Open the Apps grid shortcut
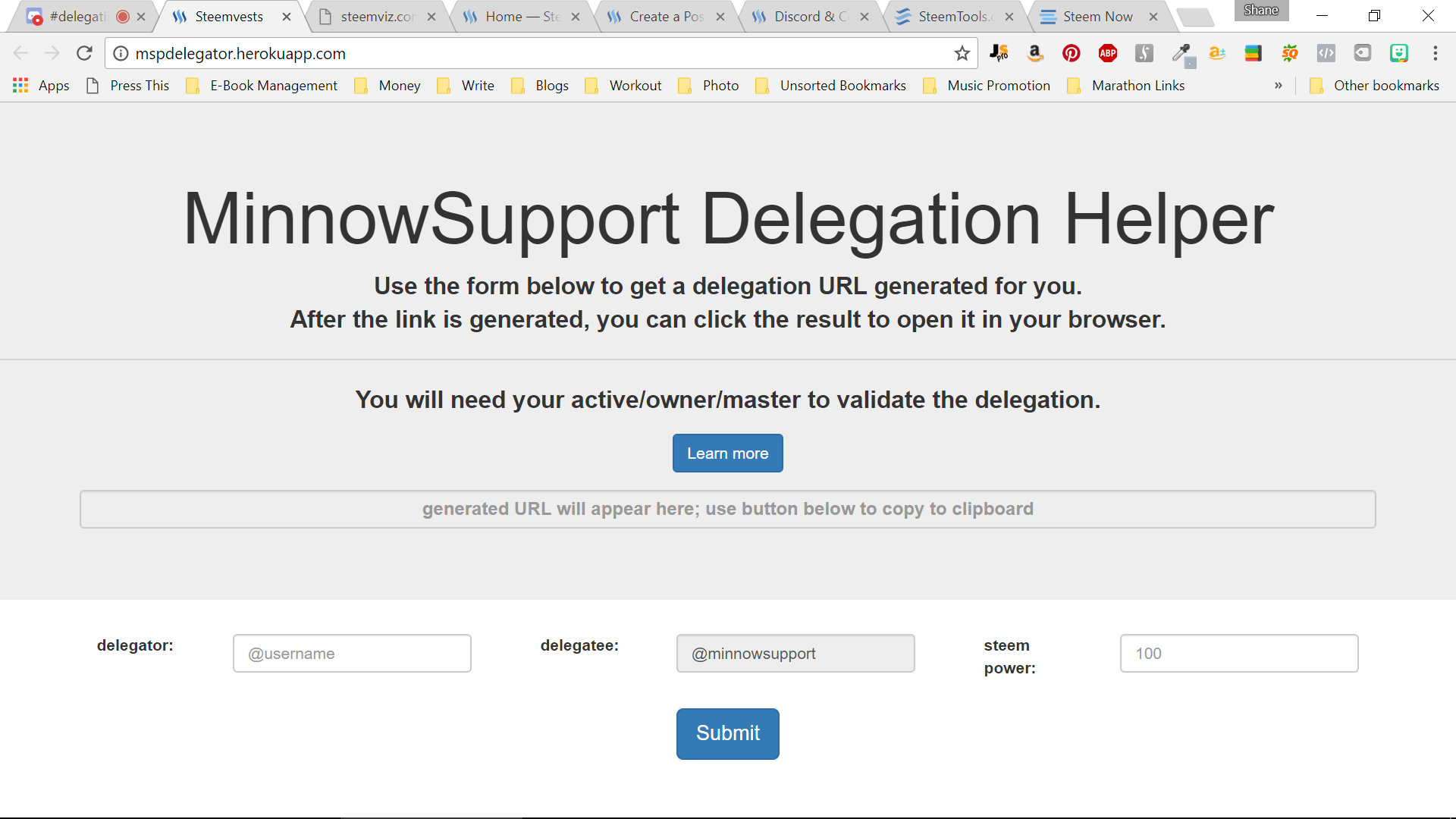Screen dimensions: 1456x819 point(41,86)
